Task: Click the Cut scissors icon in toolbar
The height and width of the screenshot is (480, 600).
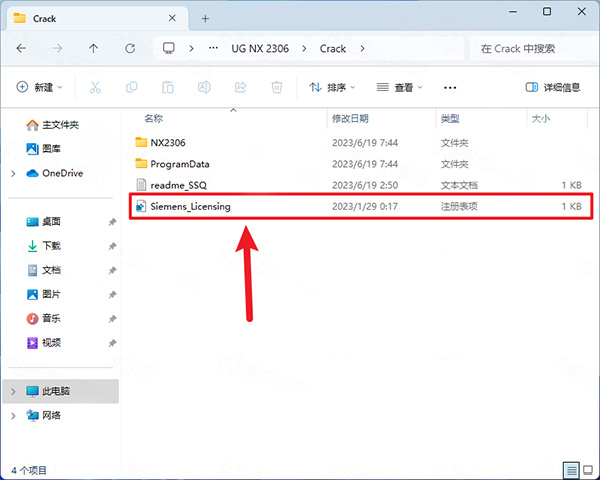Action: coord(95,88)
